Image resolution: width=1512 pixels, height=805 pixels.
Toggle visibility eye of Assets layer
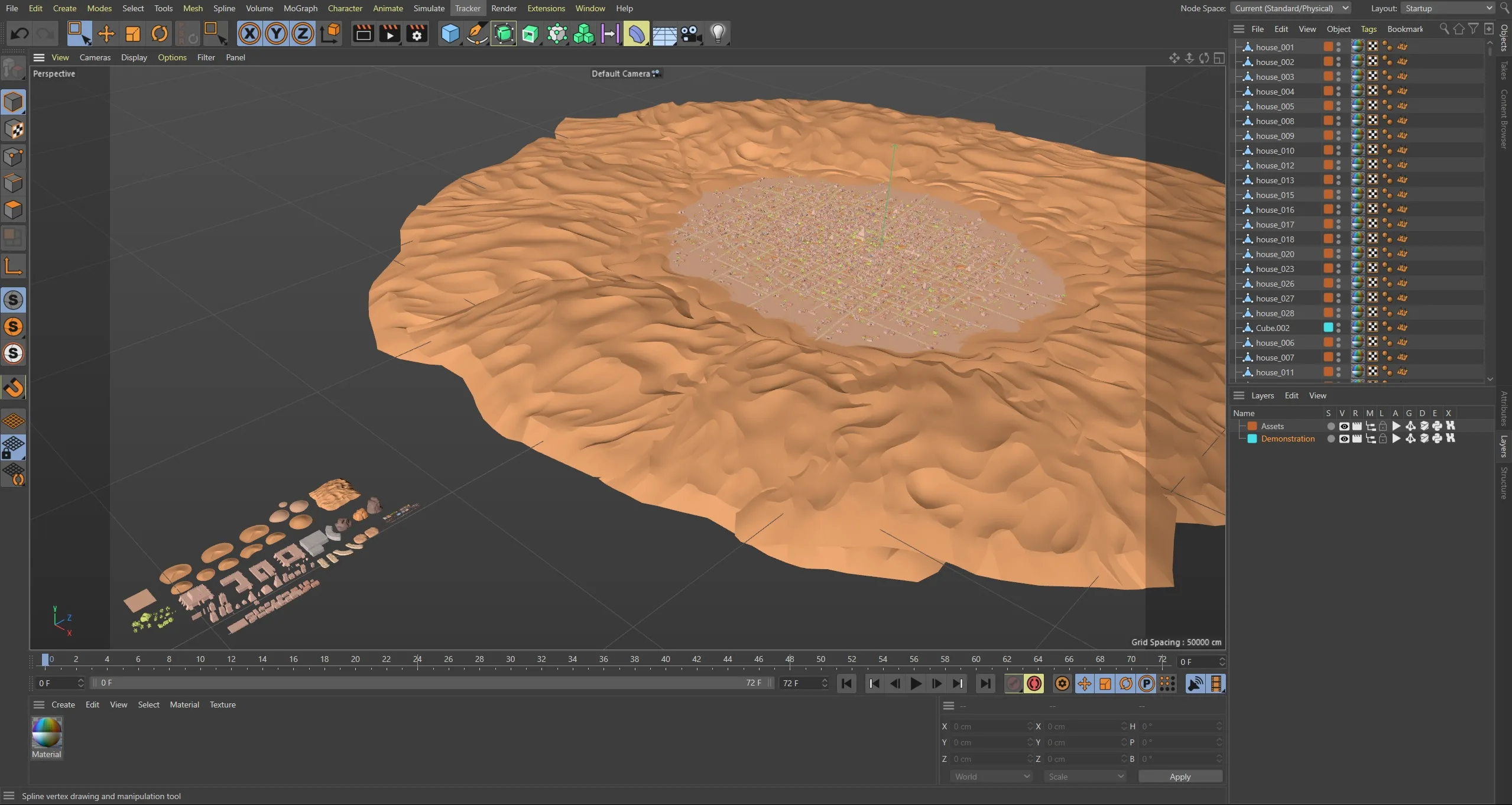(x=1344, y=426)
